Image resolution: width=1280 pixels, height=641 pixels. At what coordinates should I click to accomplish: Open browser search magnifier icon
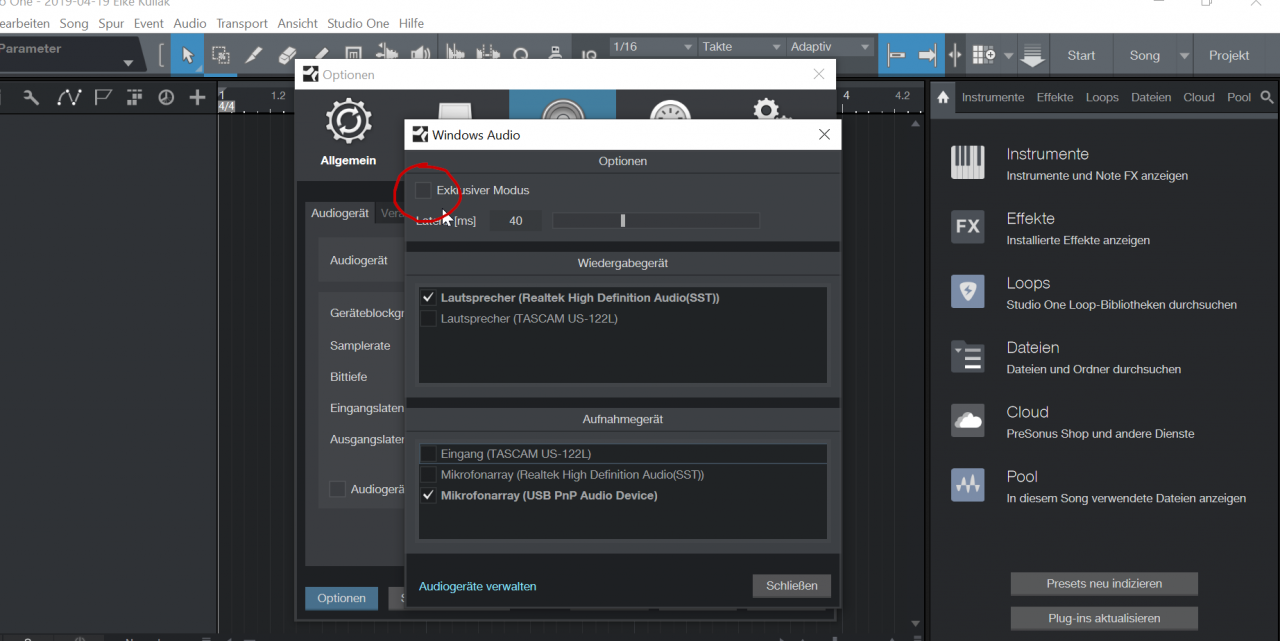click(x=1267, y=97)
